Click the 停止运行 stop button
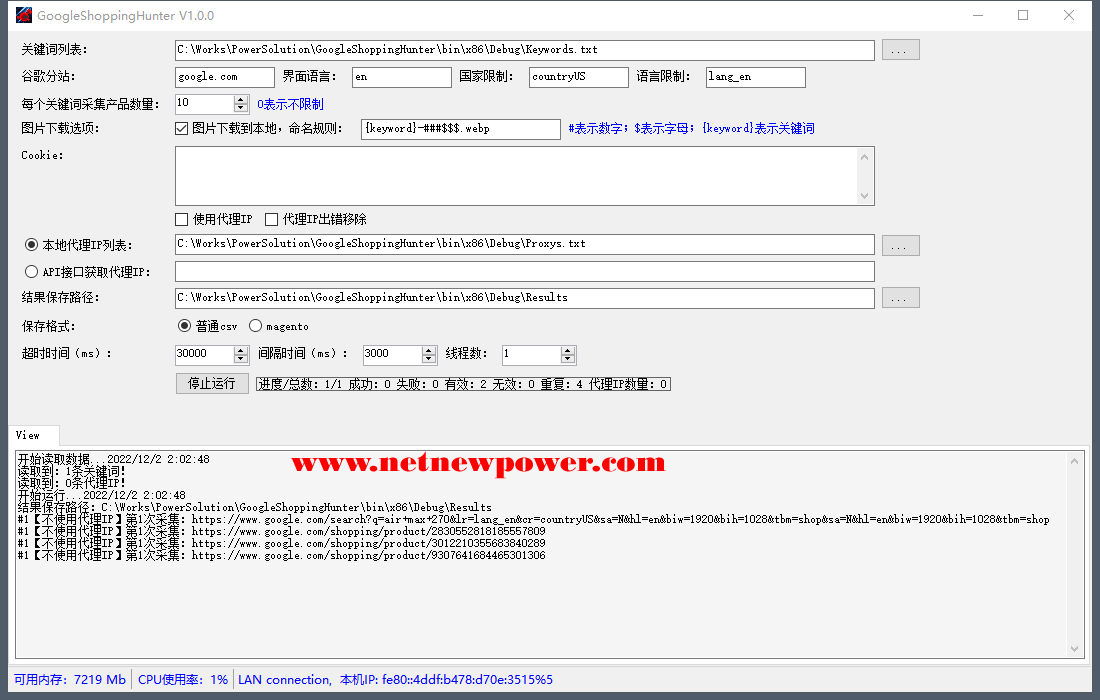 click(212, 384)
